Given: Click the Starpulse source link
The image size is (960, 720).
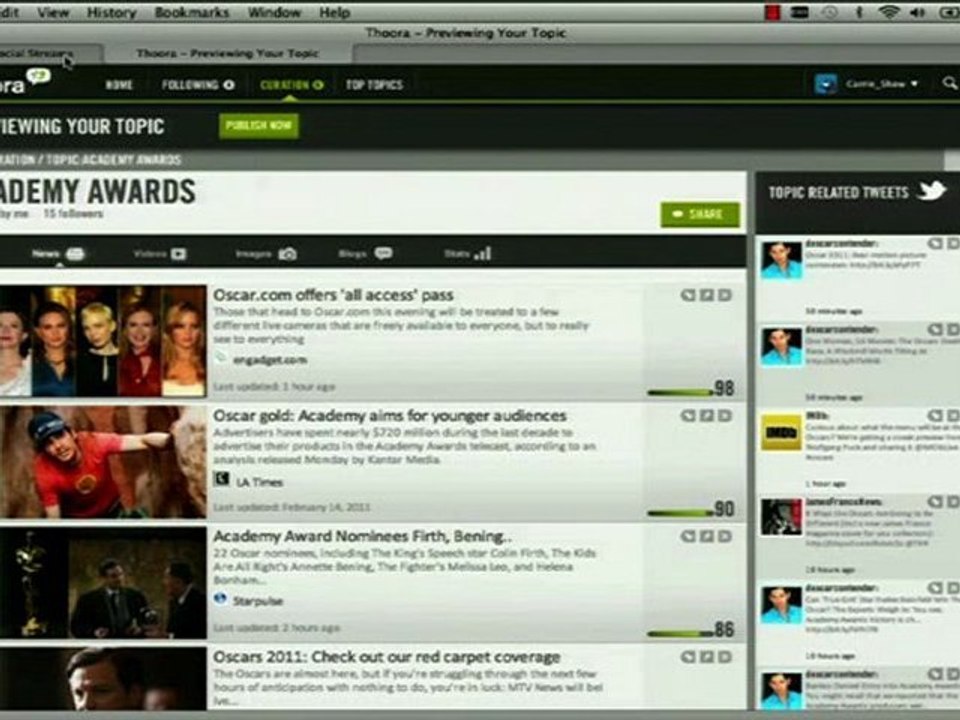Looking at the screenshot, I should [258, 601].
